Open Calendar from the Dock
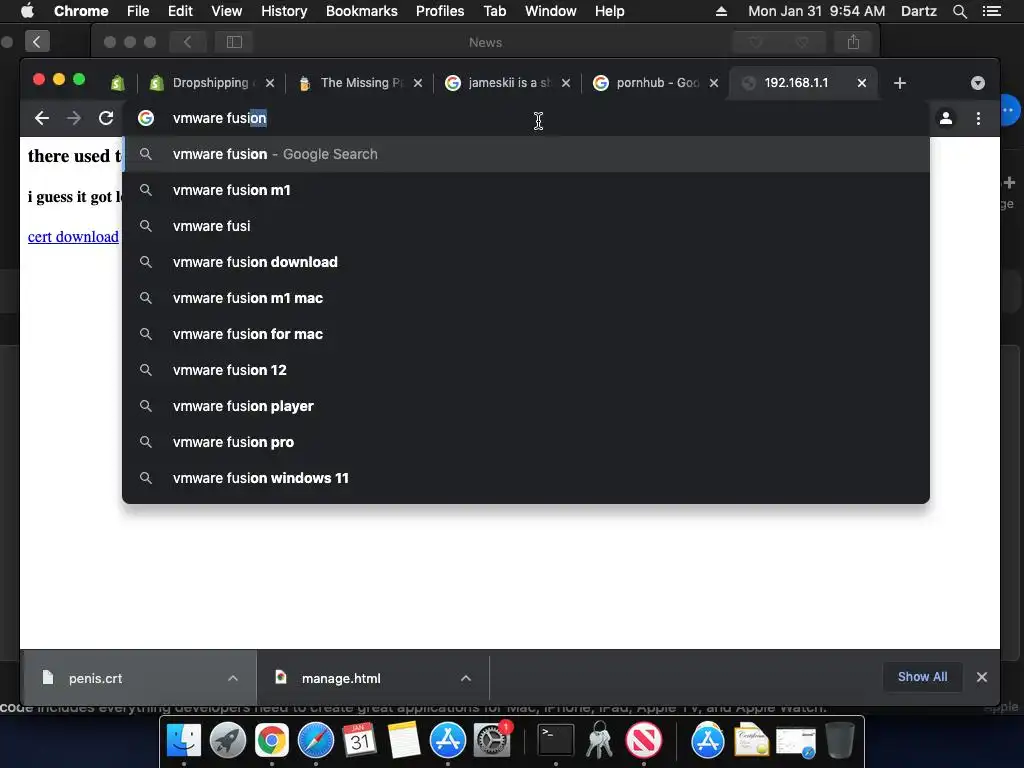Viewport: 1024px width, 768px height. 360,740
